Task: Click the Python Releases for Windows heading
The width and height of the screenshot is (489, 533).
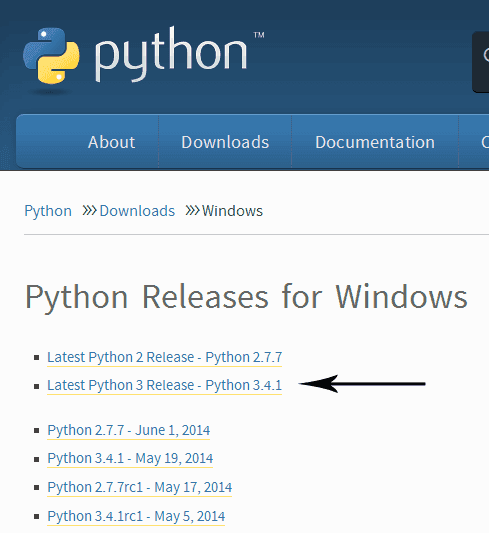Action: pos(246,298)
